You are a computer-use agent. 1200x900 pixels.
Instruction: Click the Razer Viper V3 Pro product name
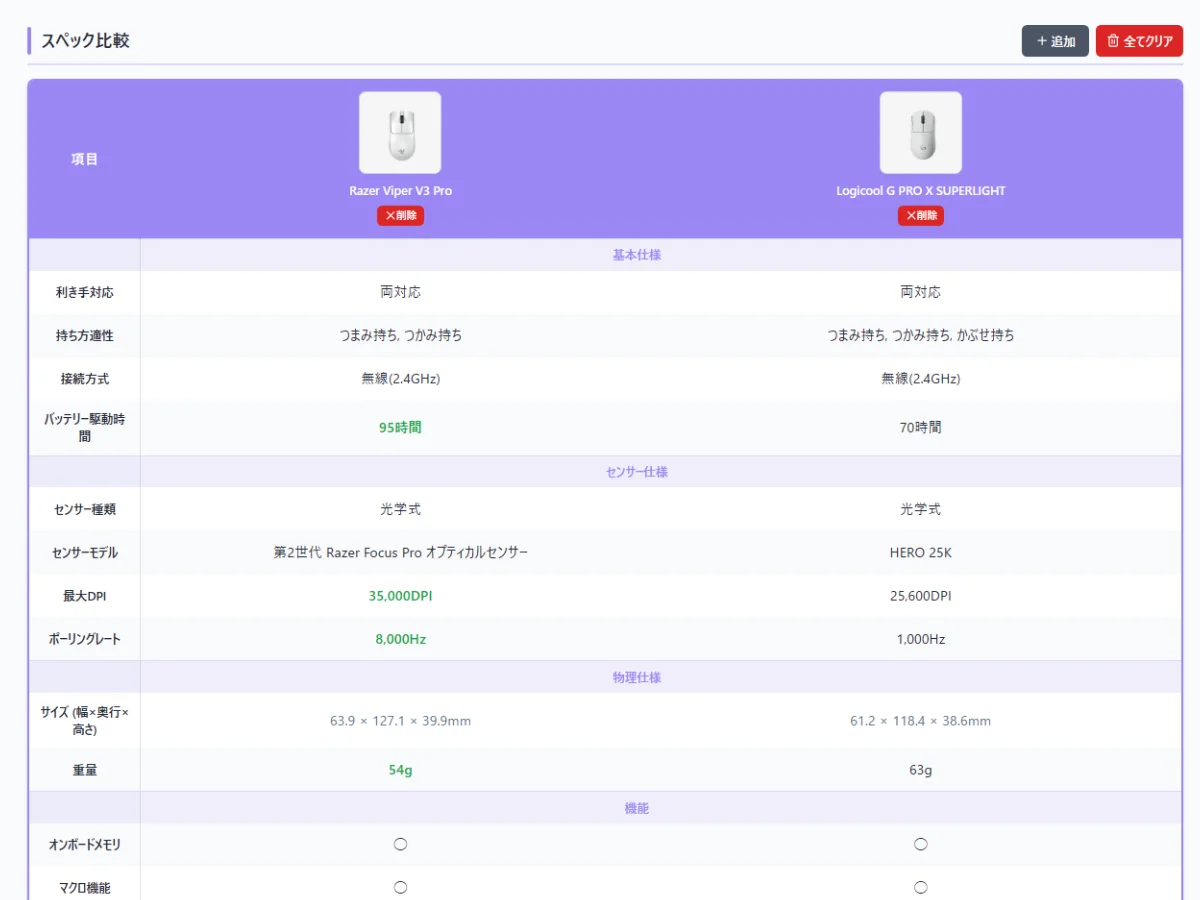coord(400,191)
